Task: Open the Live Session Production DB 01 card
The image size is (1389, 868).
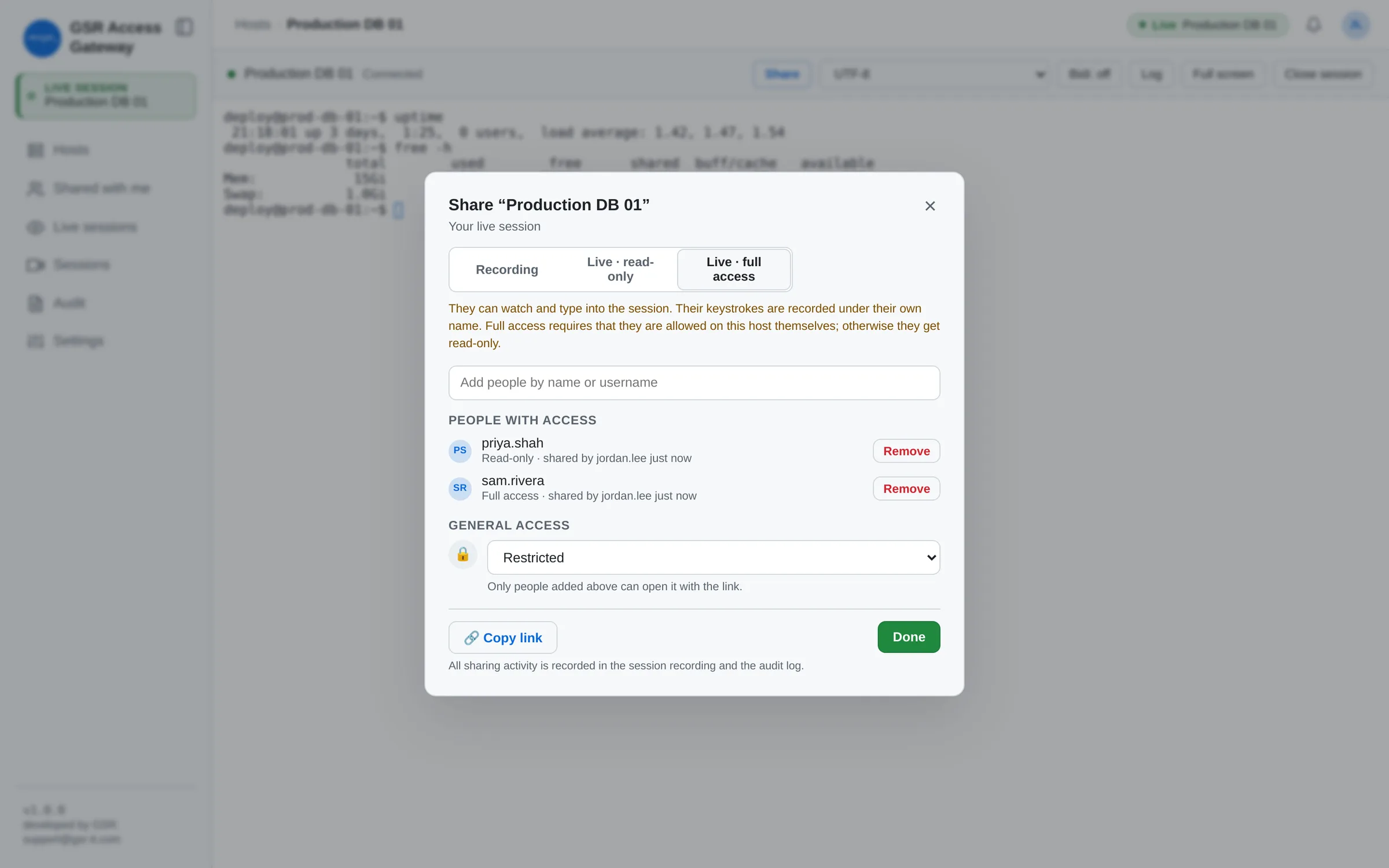Action: point(106,95)
